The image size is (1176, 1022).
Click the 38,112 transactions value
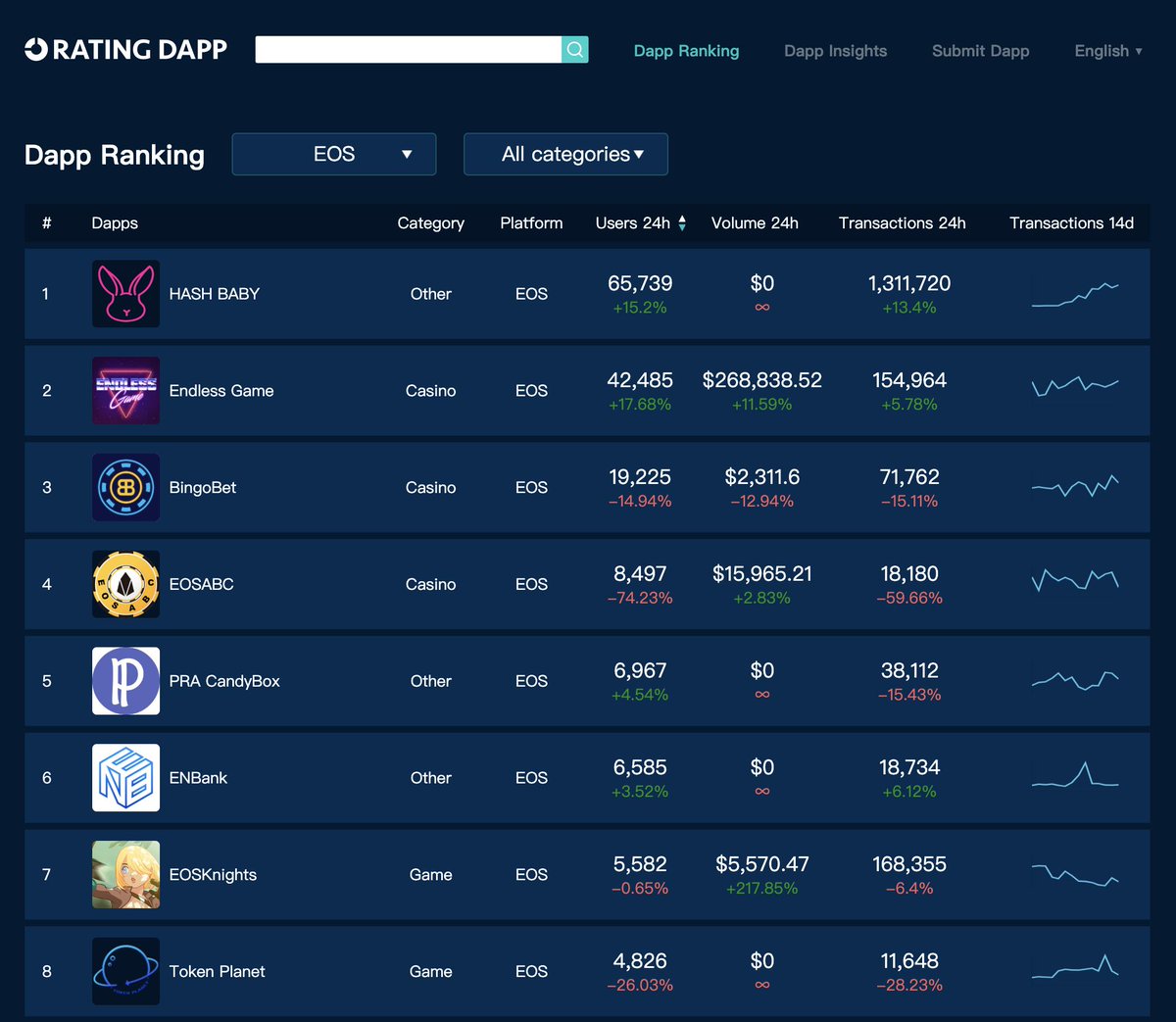909,671
